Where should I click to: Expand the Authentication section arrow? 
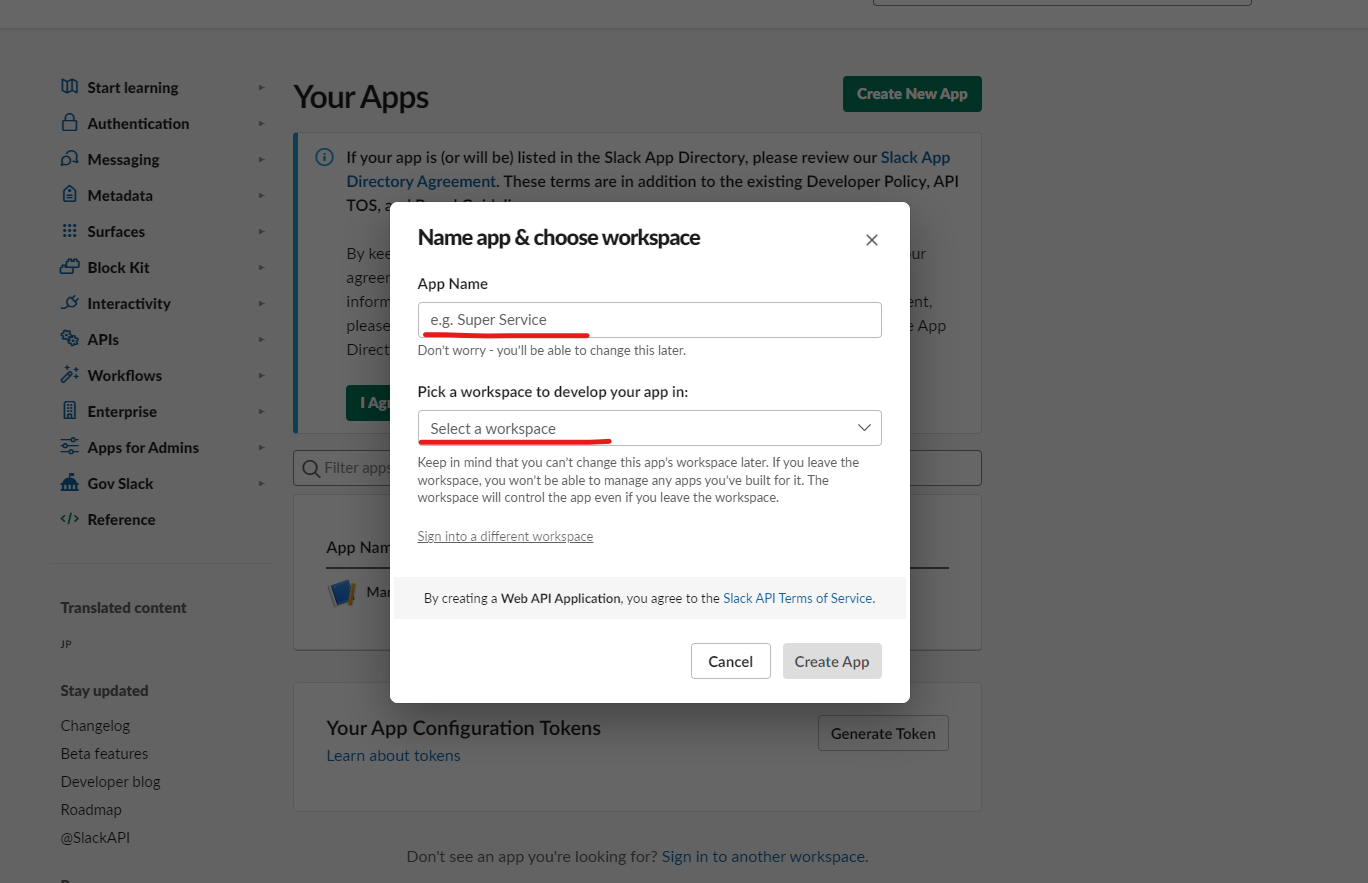point(261,123)
